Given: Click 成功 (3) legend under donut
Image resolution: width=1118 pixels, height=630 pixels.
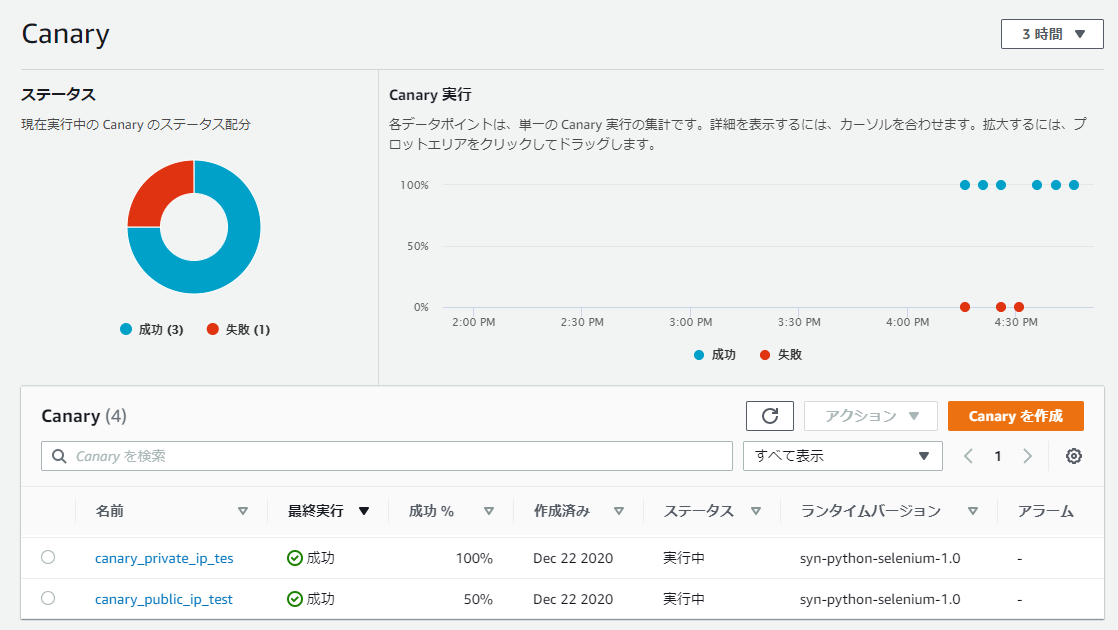Looking at the screenshot, I should [x=152, y=329].
